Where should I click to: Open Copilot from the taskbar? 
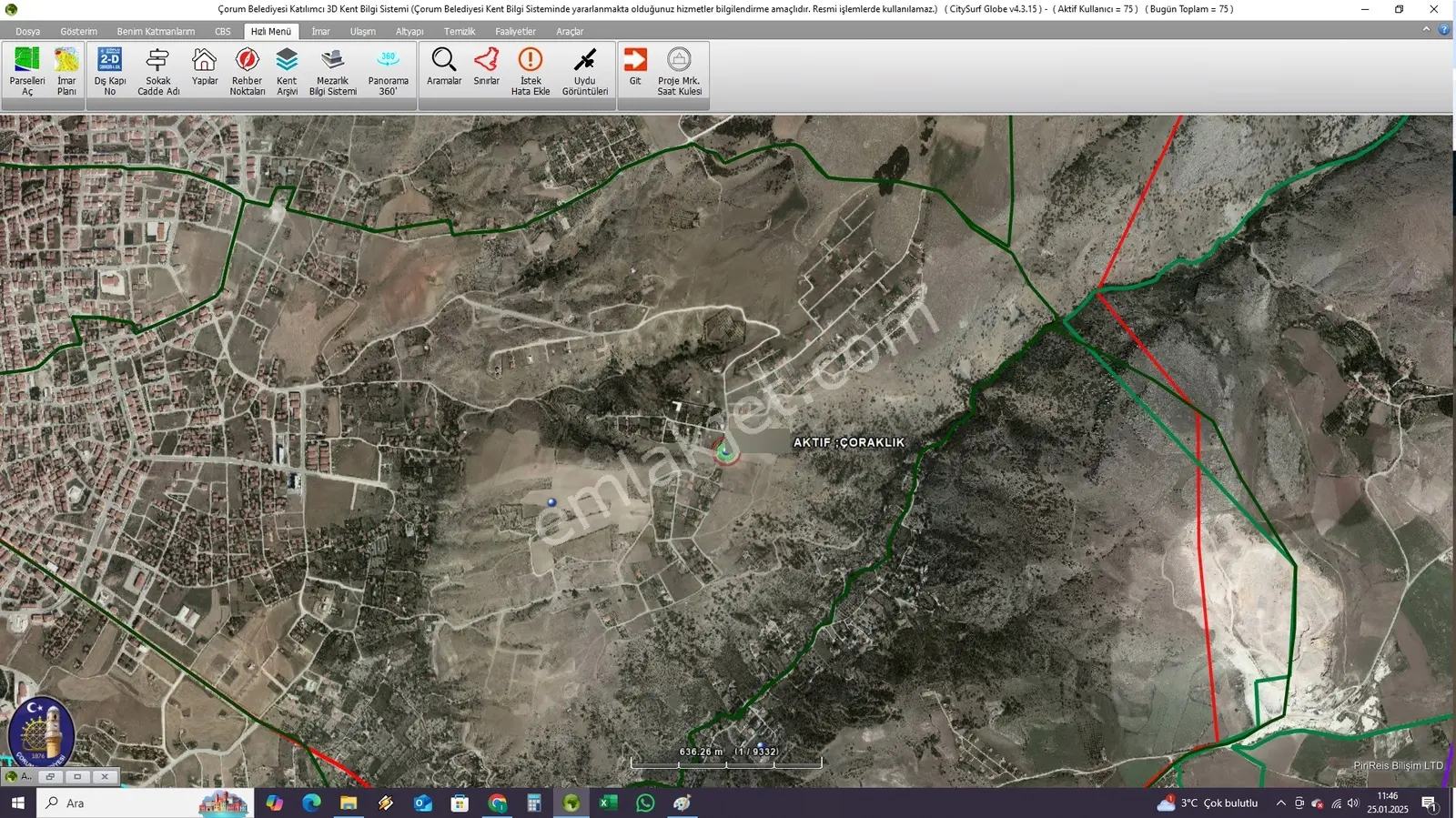pyautogui.click(x=274, y=803)
